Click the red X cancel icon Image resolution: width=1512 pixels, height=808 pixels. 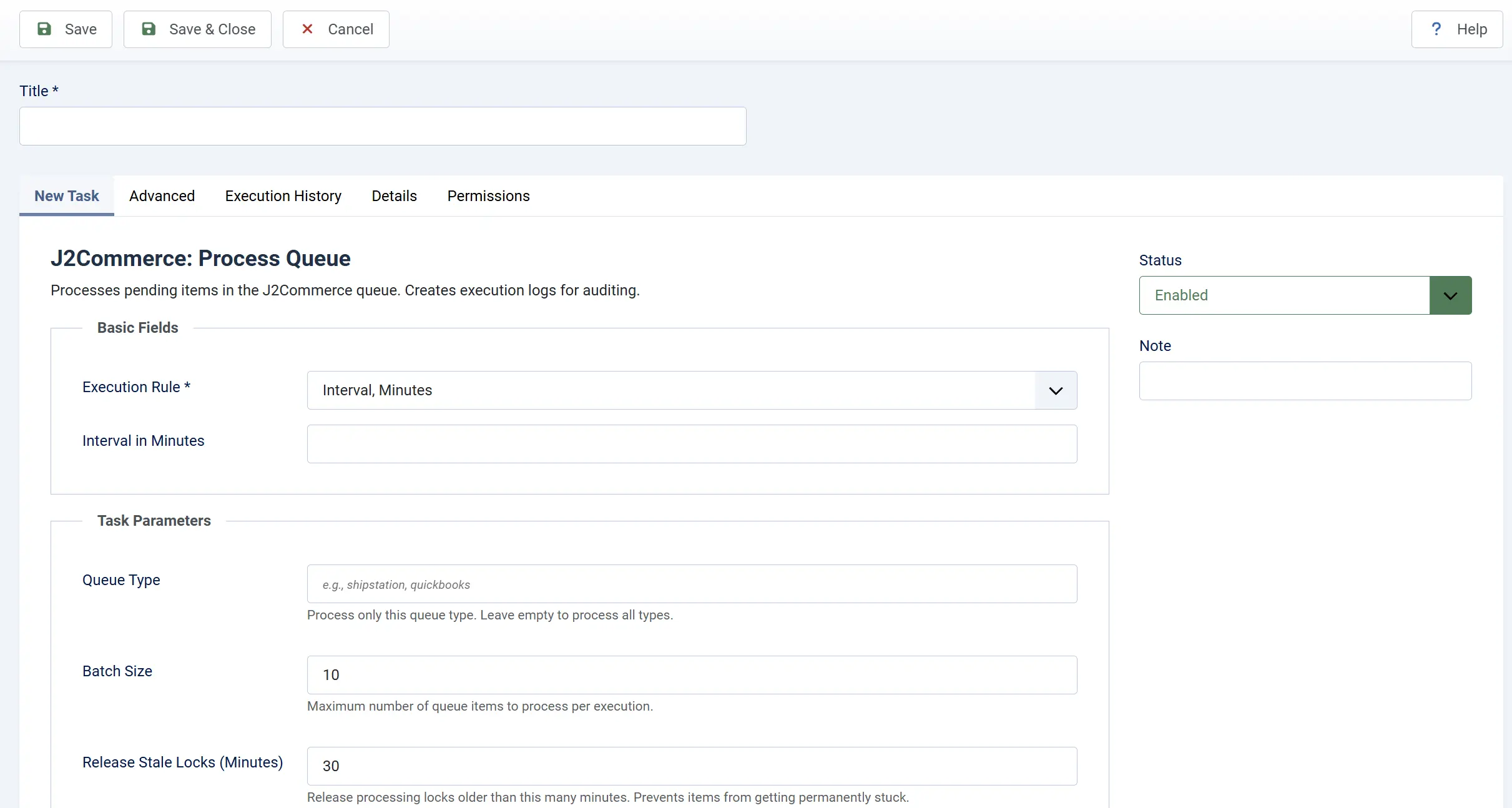pos(307,29)
